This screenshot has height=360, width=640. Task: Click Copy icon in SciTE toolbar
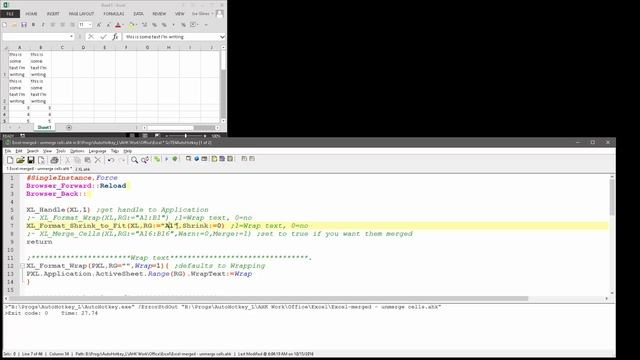[x=78, y=160]
